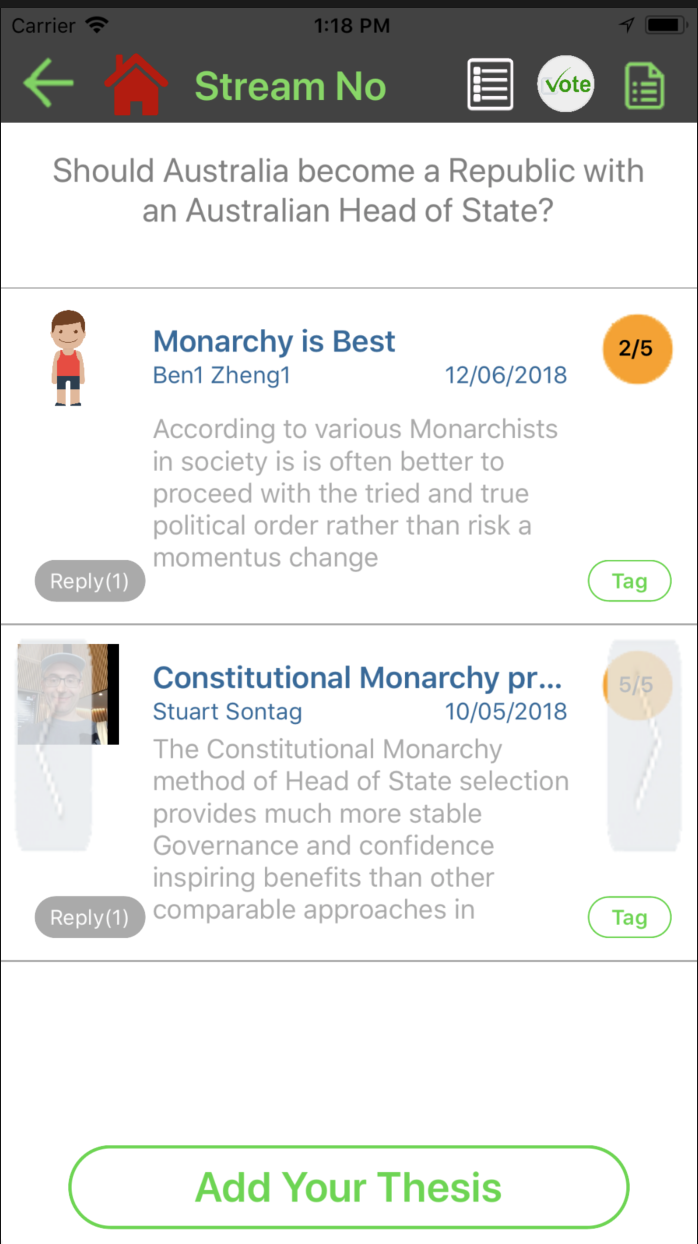
Task: Open the green document icon
Action: pos(645,86)
